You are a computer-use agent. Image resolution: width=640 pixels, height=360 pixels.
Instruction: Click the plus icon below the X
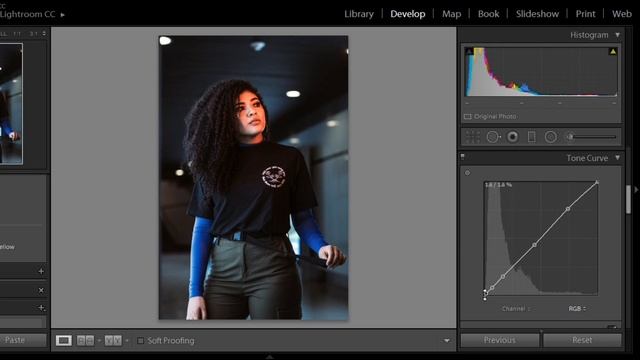point(41,308)
